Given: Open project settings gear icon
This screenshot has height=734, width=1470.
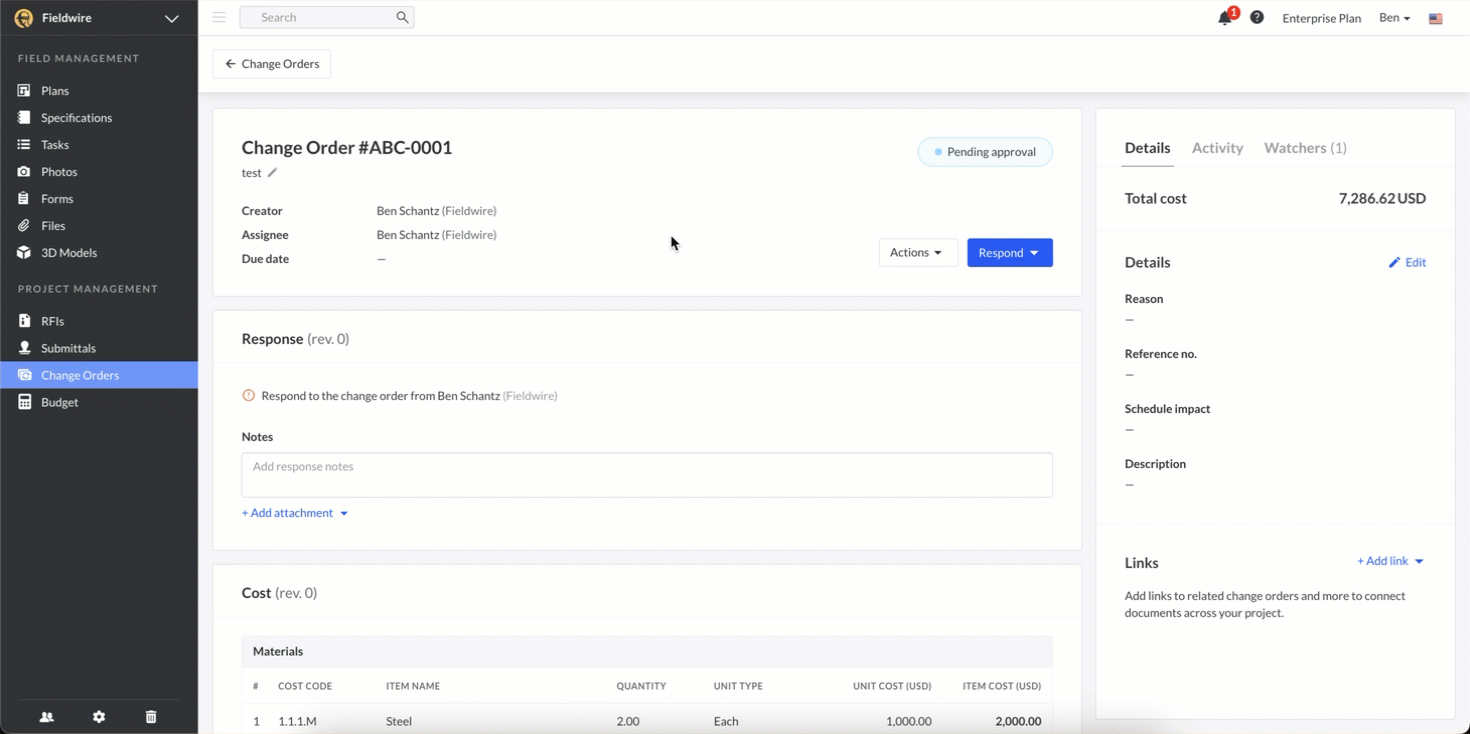Looking at the screenshot, I should [99, 717].
